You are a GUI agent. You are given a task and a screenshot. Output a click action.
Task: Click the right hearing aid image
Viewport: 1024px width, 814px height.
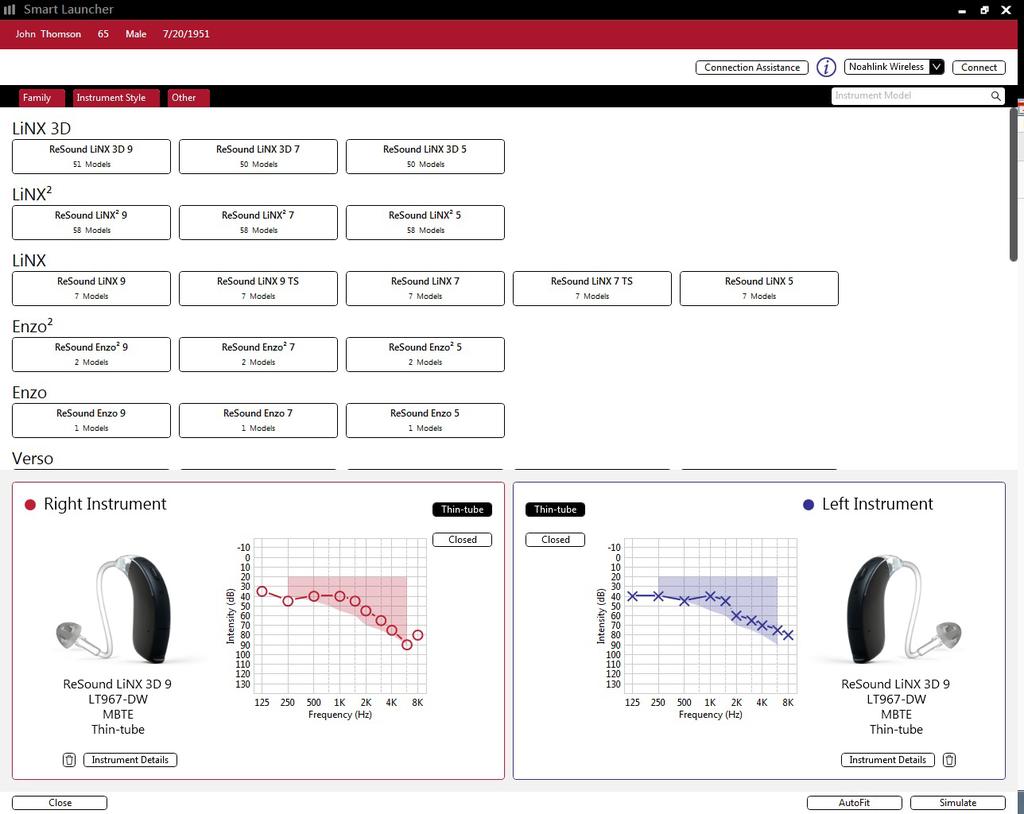[116, 610]
